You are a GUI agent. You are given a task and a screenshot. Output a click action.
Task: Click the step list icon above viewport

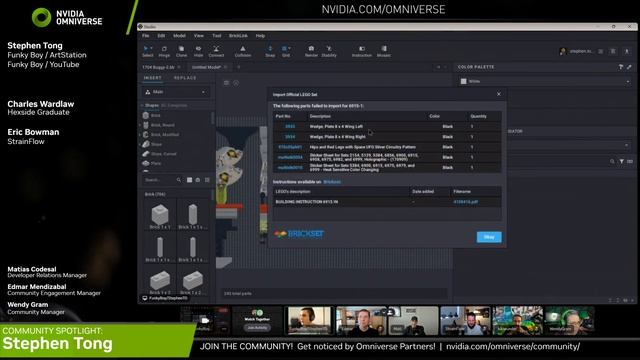227,83
